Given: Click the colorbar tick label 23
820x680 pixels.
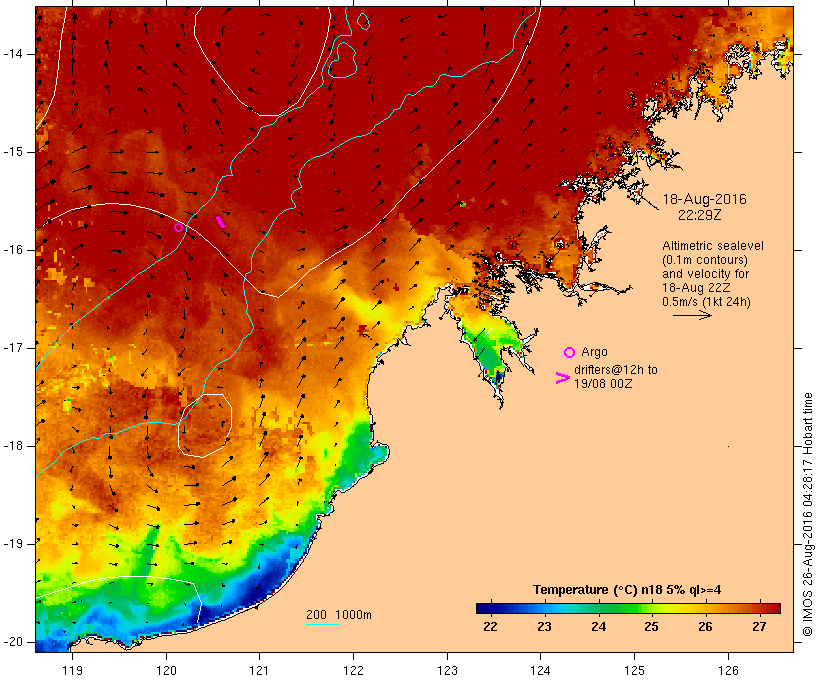Looking at the screenshot, I should click(544, 626).
